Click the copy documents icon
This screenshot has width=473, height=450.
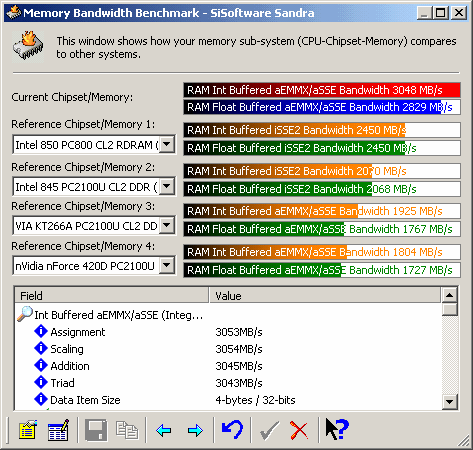pyautogui.click(x=127, y=430)
